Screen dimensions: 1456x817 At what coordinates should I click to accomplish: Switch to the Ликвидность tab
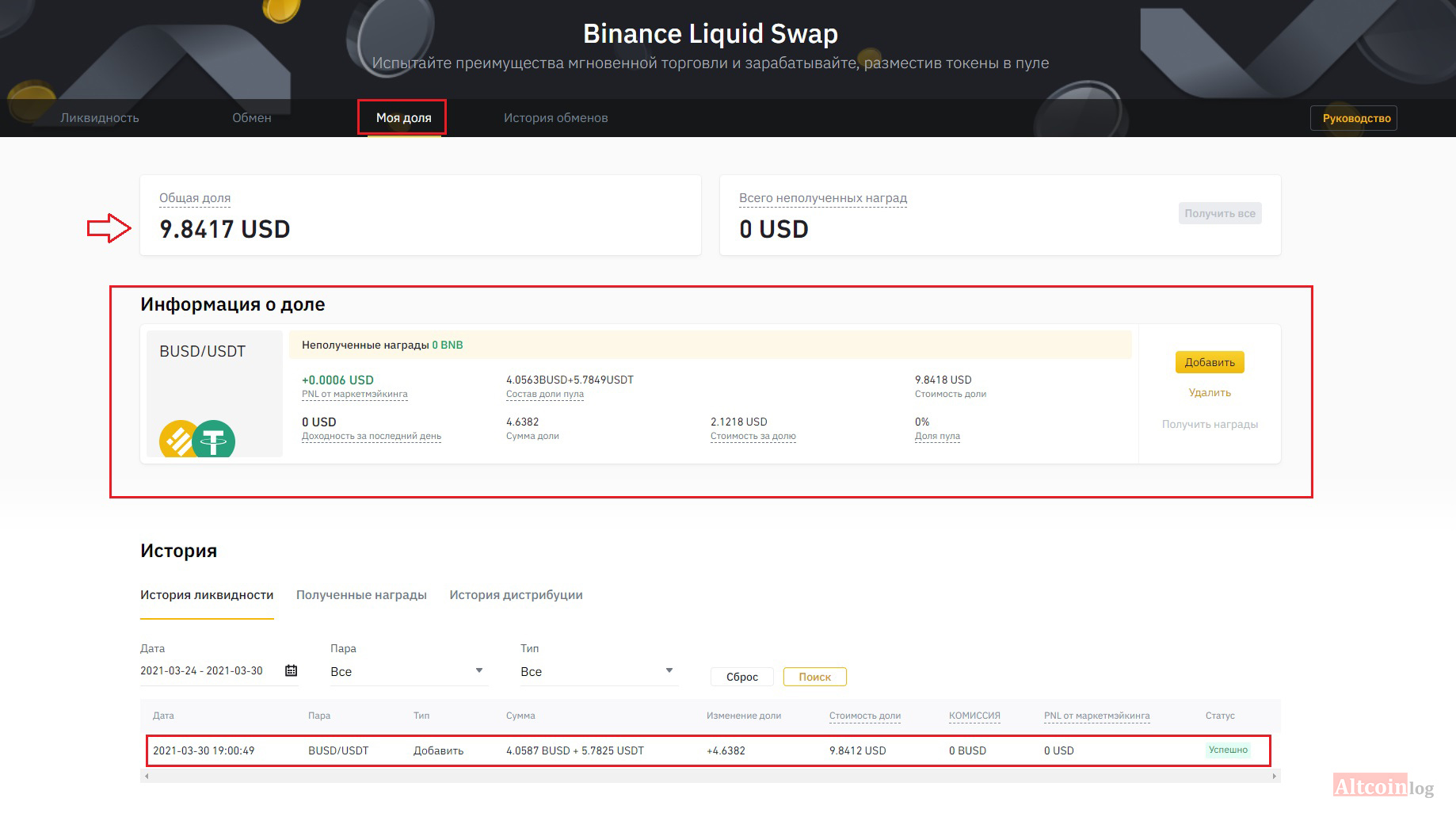(100, 118)
